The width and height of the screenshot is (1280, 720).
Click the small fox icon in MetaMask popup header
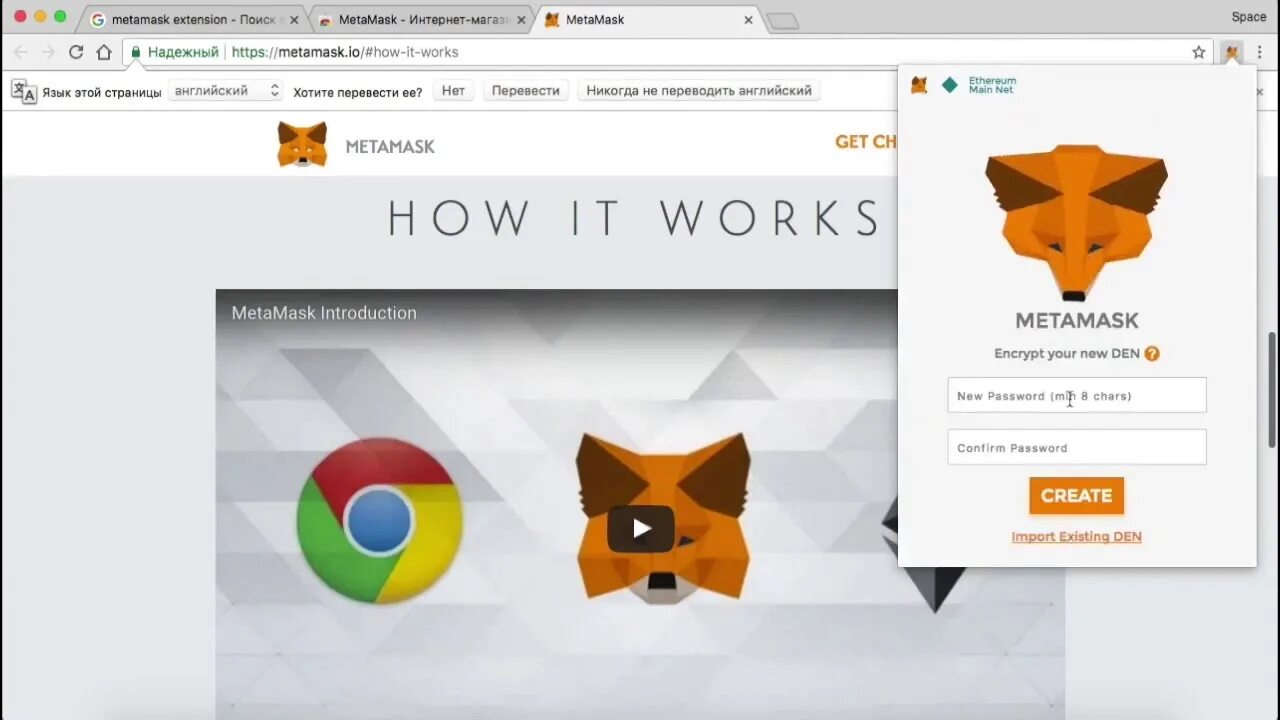tap(919, 85)
